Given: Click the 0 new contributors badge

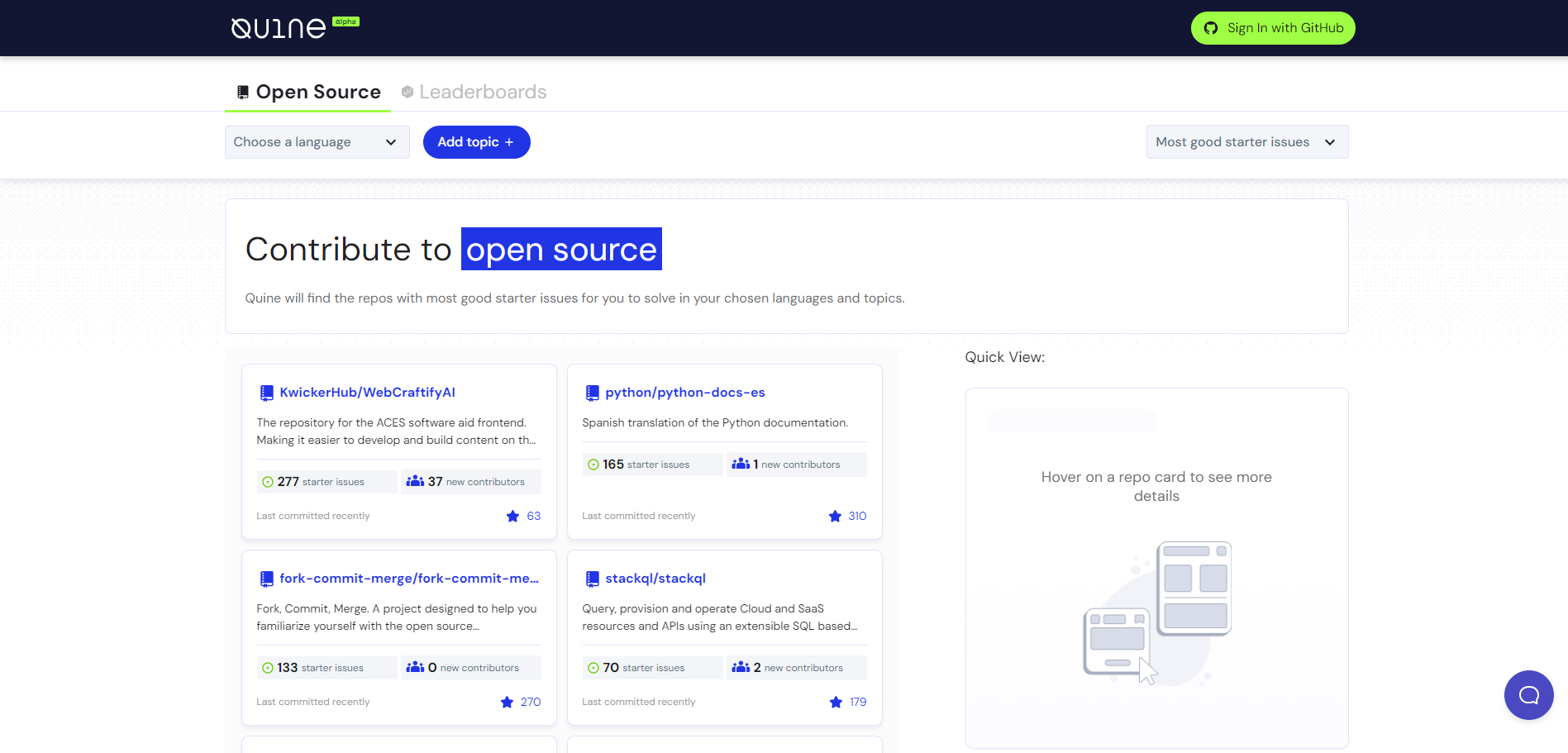Looking at the screenshot, I should point(471,668).
